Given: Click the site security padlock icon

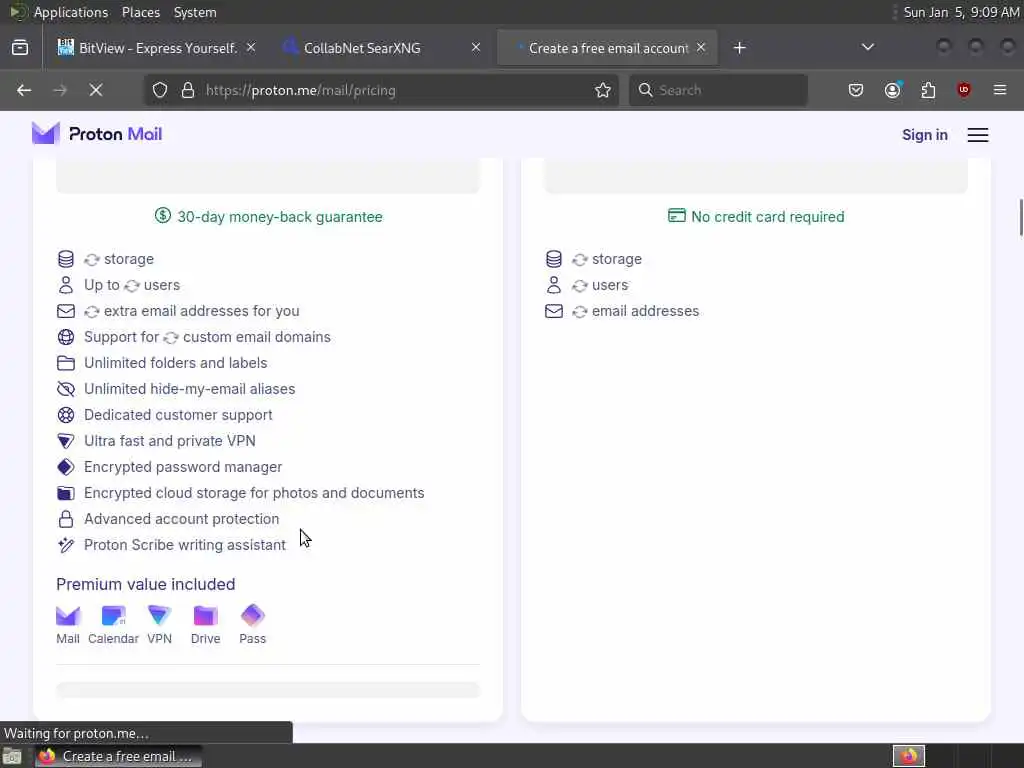Looking at the screenshot, I should pyautogui.click(x=188, y=90).
